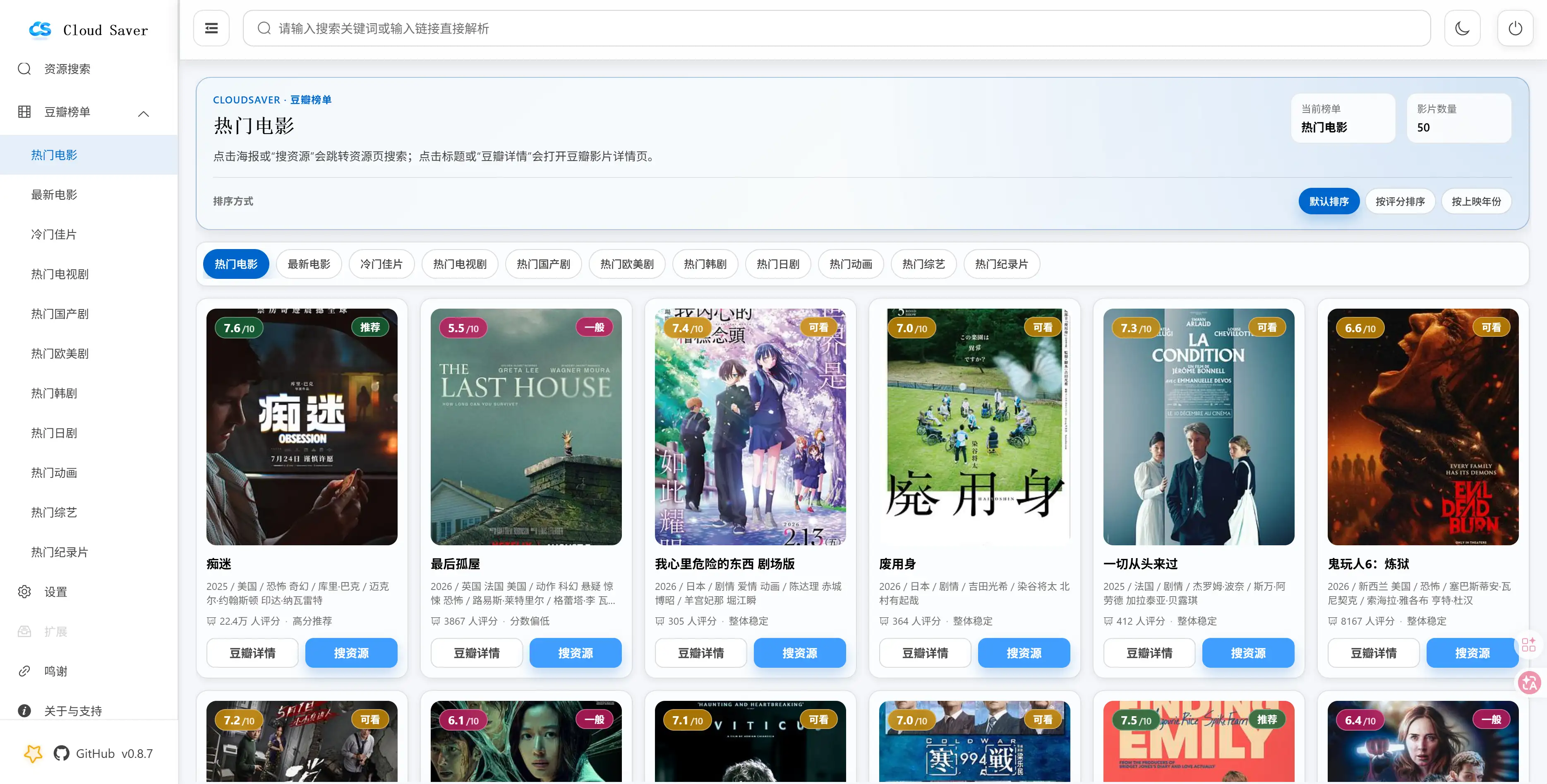The width and height of the screenshot is (1547, 784).
Task: Click the star icon beside GitHub
Action: [x=33, y=753]
